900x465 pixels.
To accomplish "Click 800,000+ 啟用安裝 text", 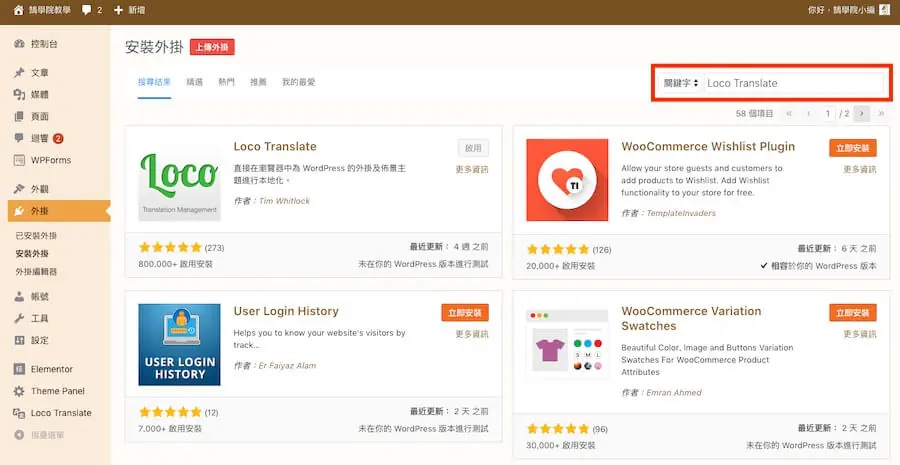I will [176, 265].
